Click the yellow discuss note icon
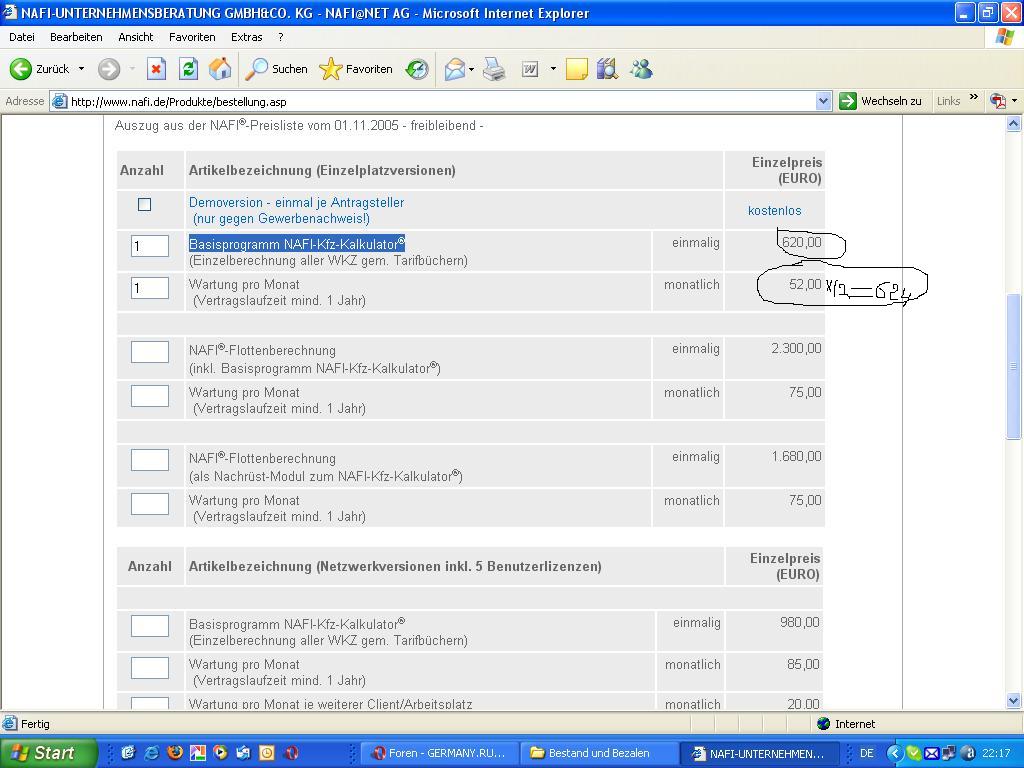This screenshot has height=768, width=1024. (576, 69)
